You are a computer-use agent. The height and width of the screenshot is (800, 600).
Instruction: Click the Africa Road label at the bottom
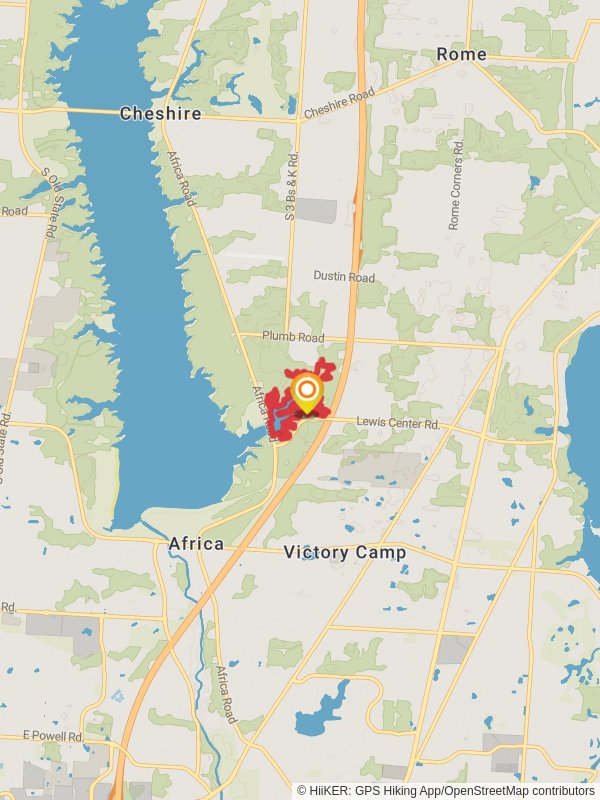(227, 695)
